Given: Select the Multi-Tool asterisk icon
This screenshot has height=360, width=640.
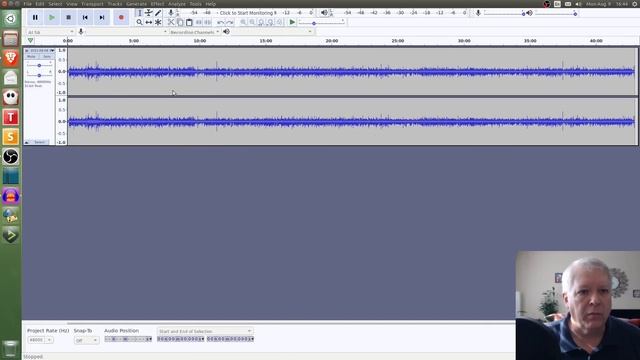Looking at the screenshot, I should click(x=158, y=22).
